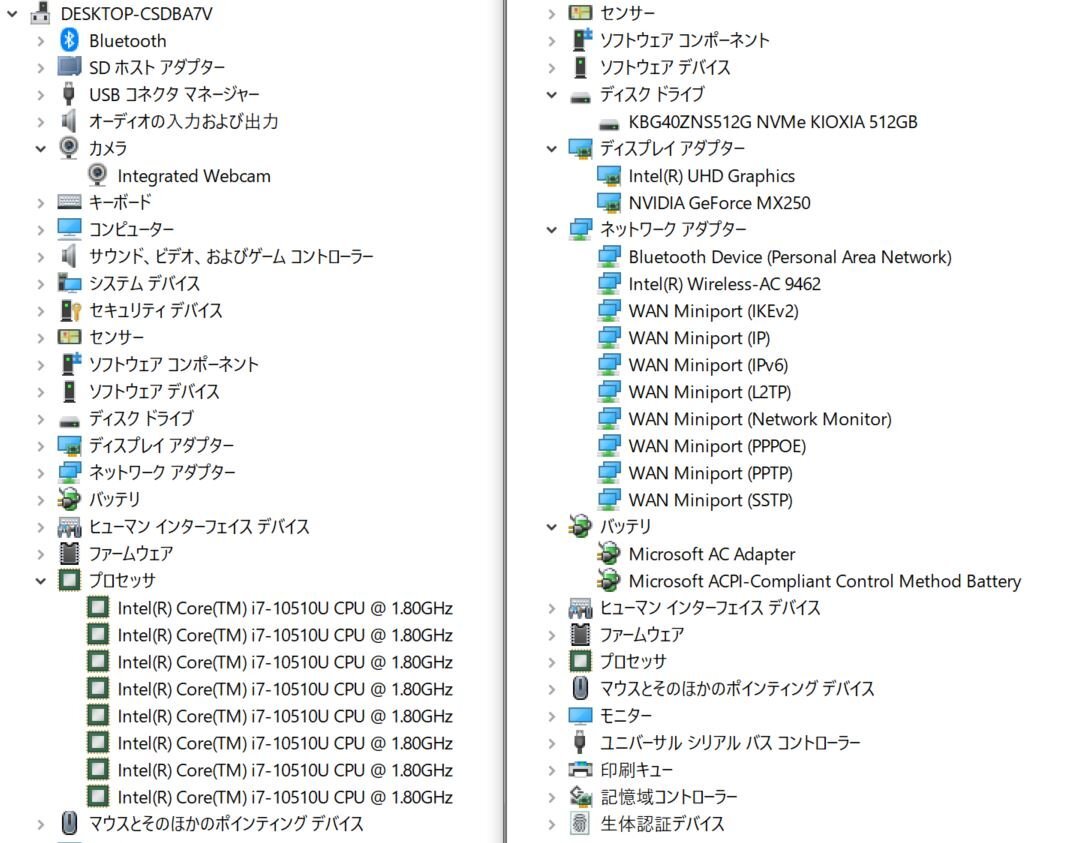
Task: Click the オーディオの入力および出力 speaker icon
Action: [x=69, y=121]
